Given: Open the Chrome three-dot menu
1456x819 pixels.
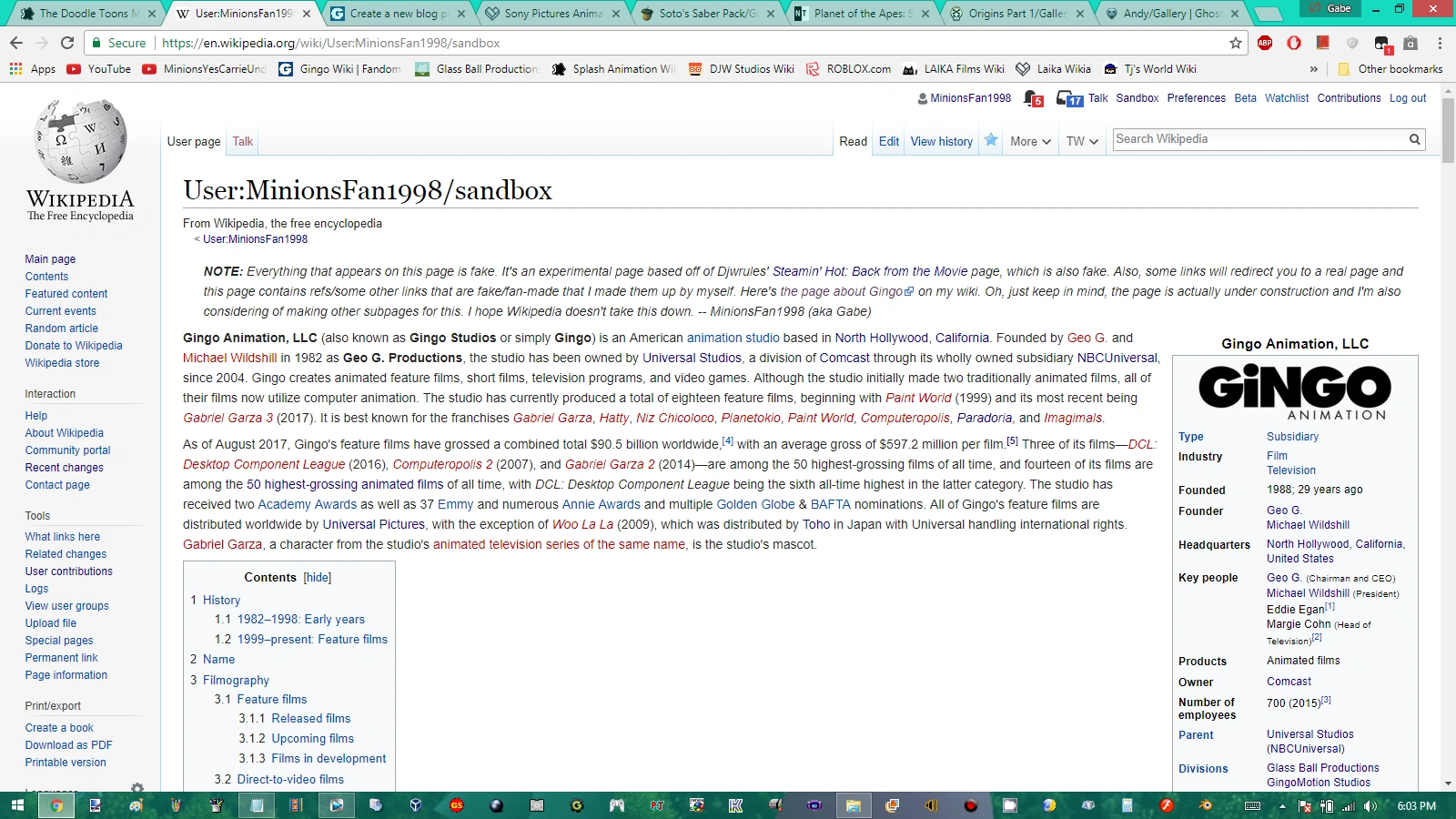Looking at the screenshot, I should click(1440, 43).
